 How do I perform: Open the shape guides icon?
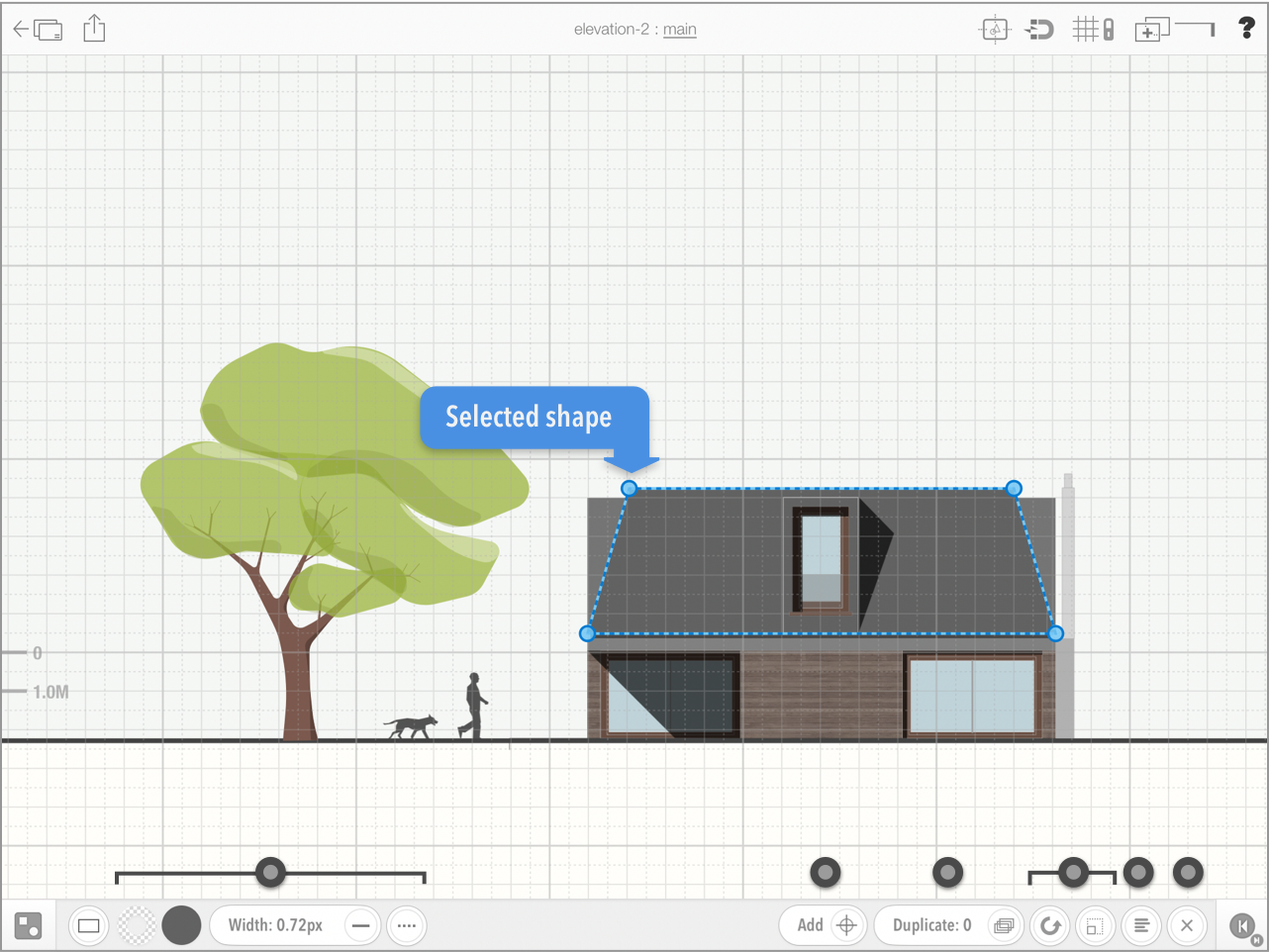click(994, 30)
